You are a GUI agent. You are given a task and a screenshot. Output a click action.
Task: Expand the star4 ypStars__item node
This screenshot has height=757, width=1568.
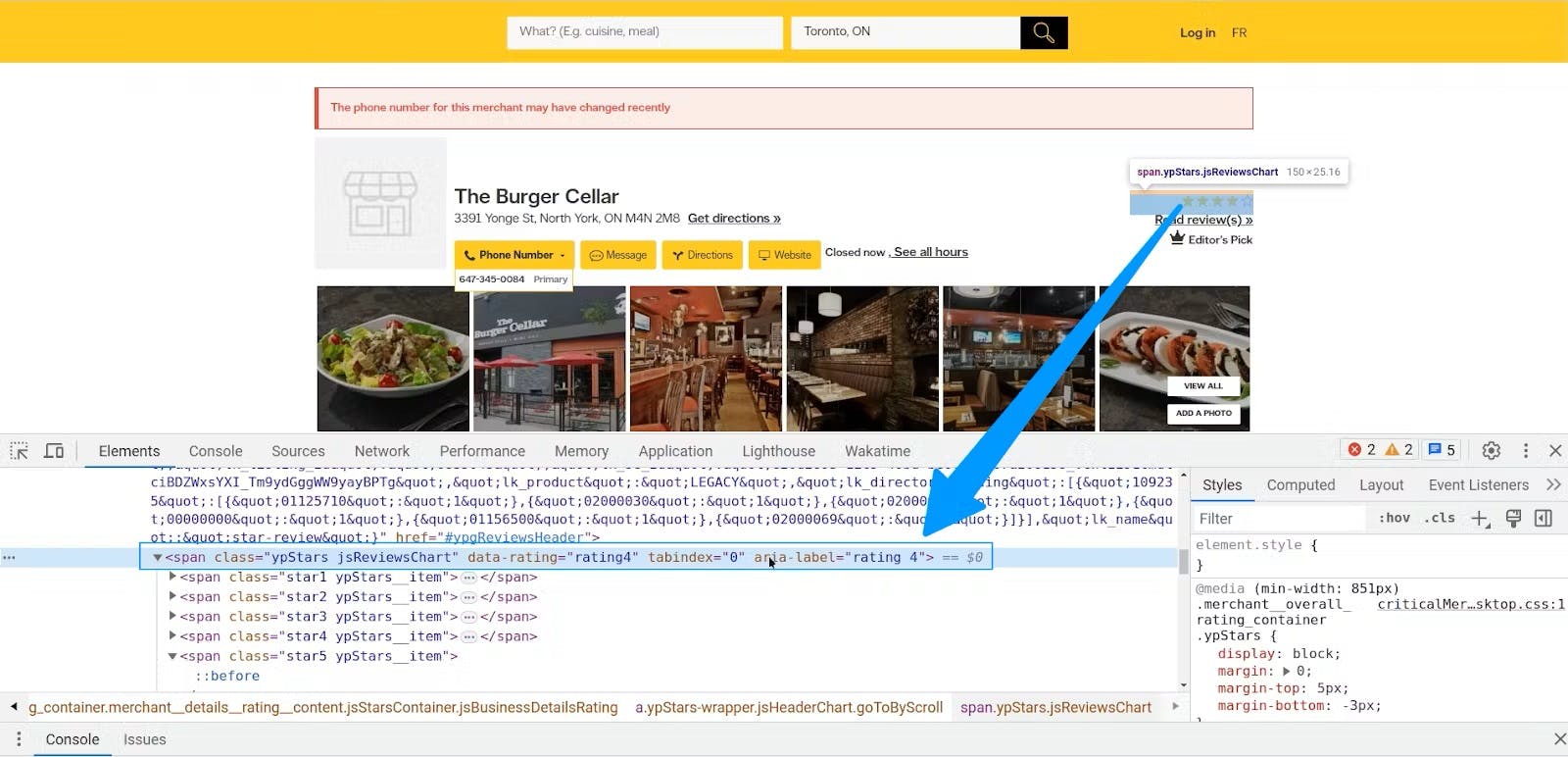pyautogui.click(x=172, y=635)
